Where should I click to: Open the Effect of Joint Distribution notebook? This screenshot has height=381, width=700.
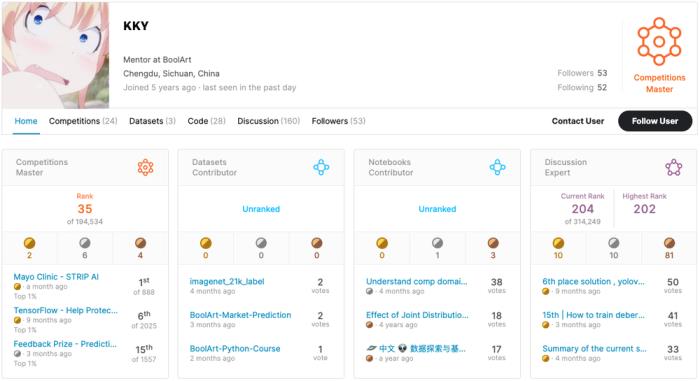pyautogui.click(x=417, y=315)
